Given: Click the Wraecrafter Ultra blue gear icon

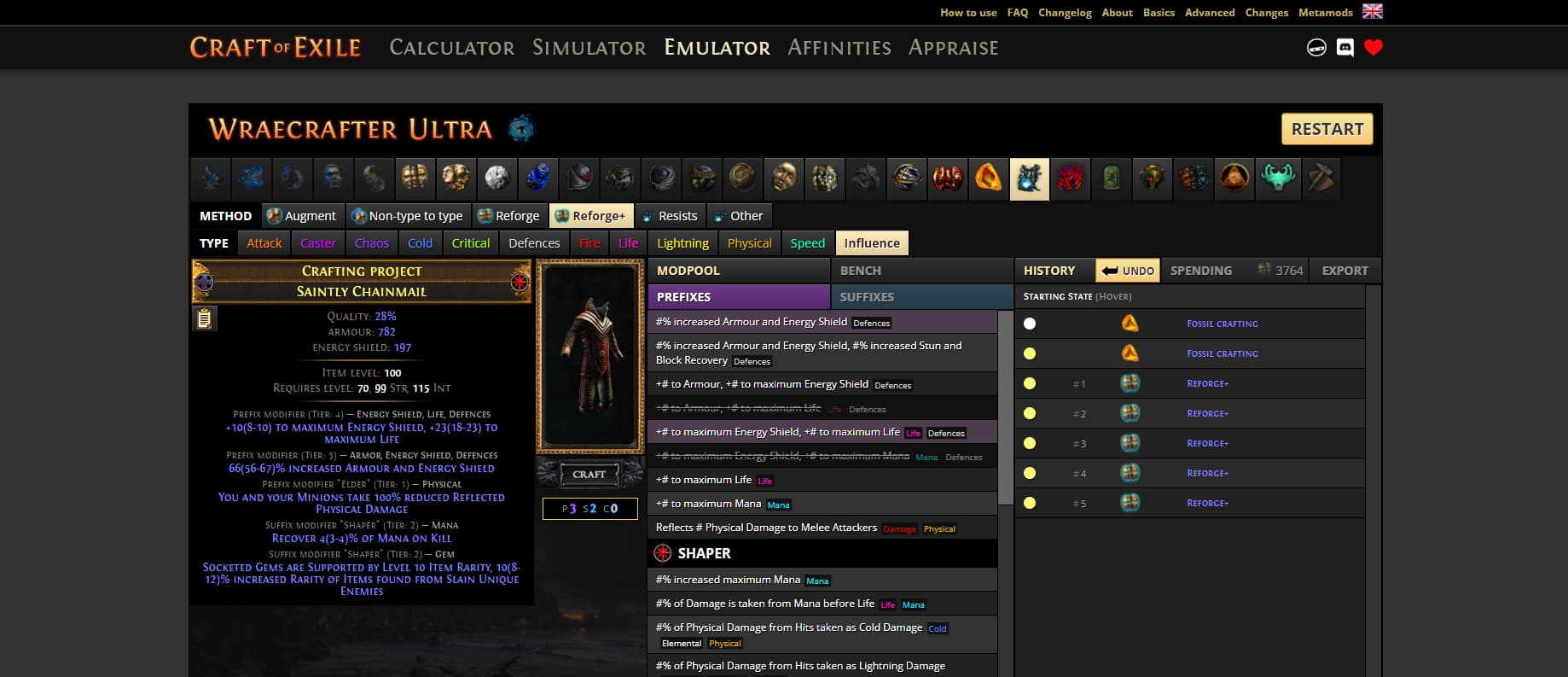Looking at the screenshot, I should point(521,129).
